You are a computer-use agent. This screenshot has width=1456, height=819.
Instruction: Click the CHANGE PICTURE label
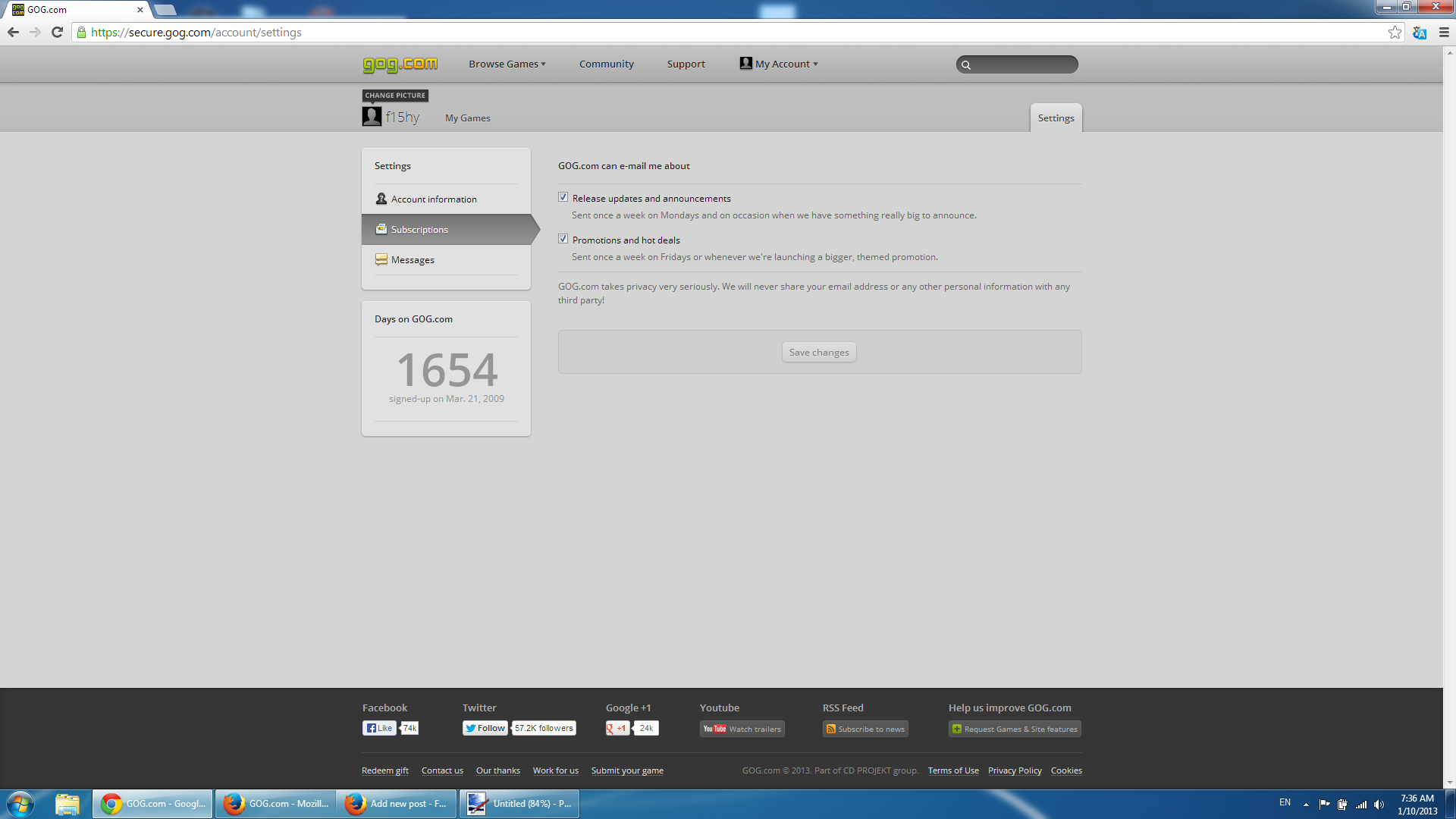click(395, 96)
